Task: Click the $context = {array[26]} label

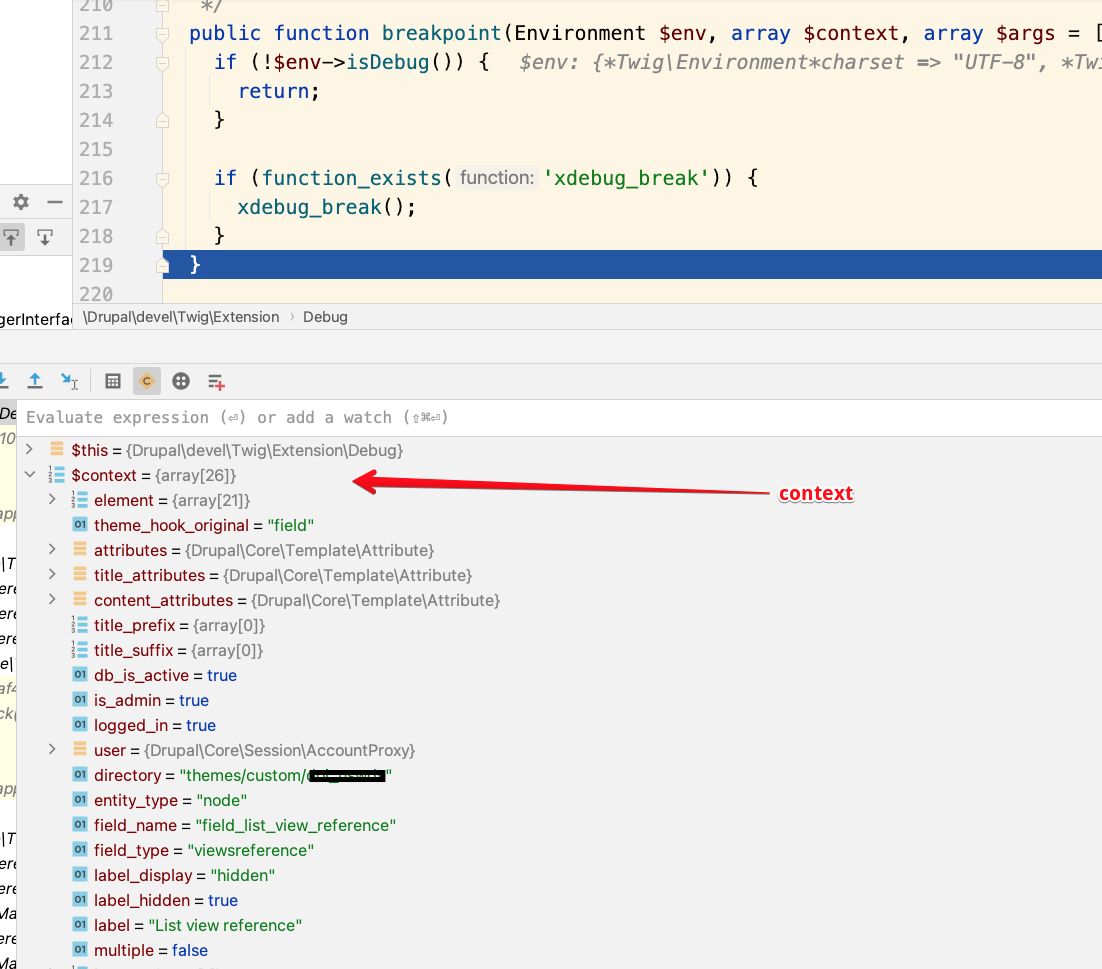Action: coord(153,475)
